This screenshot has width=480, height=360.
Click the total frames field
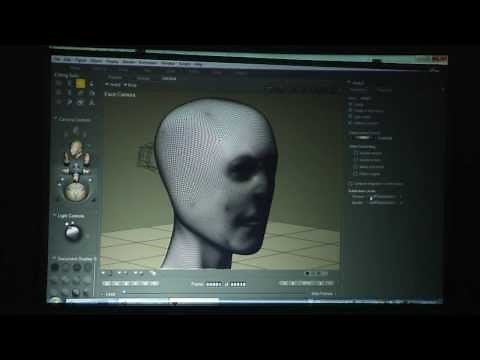(238, 284)
